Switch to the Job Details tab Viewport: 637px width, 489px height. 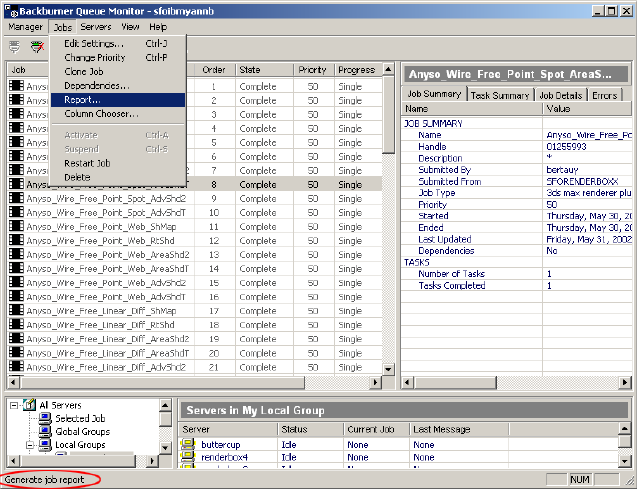coord(561,95)
